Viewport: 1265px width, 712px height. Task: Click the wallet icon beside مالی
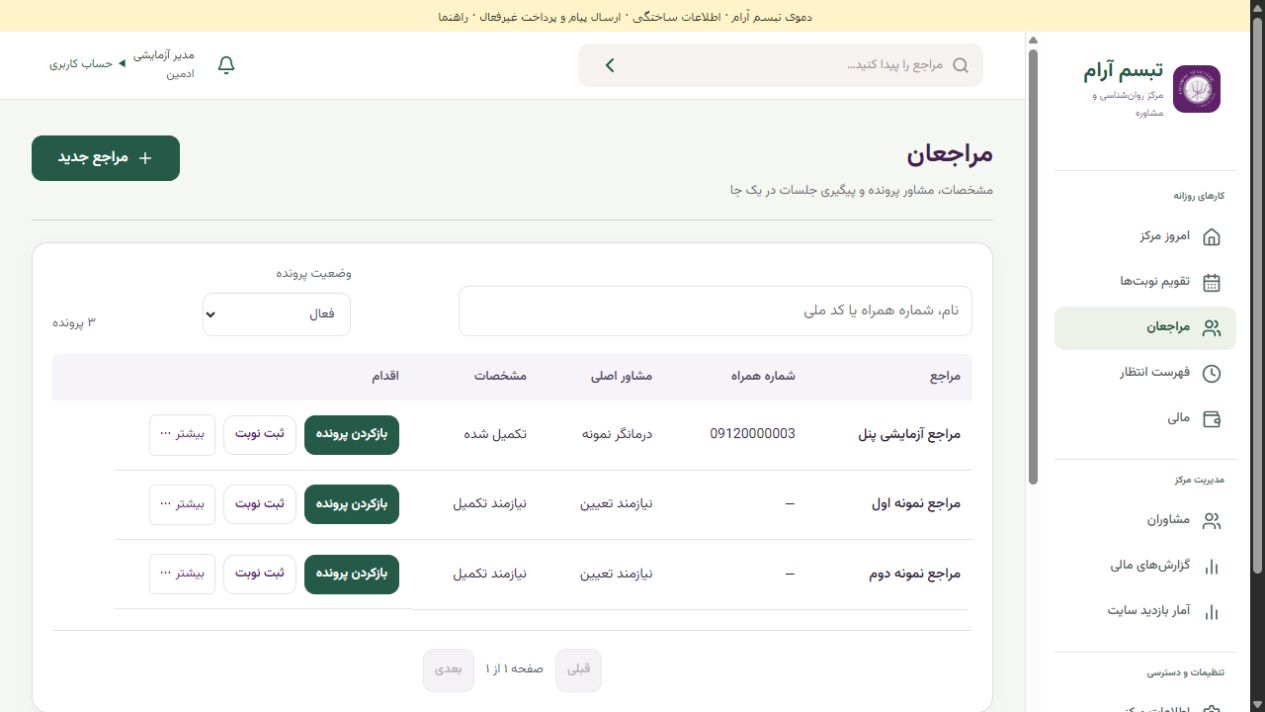(1211, 419)
